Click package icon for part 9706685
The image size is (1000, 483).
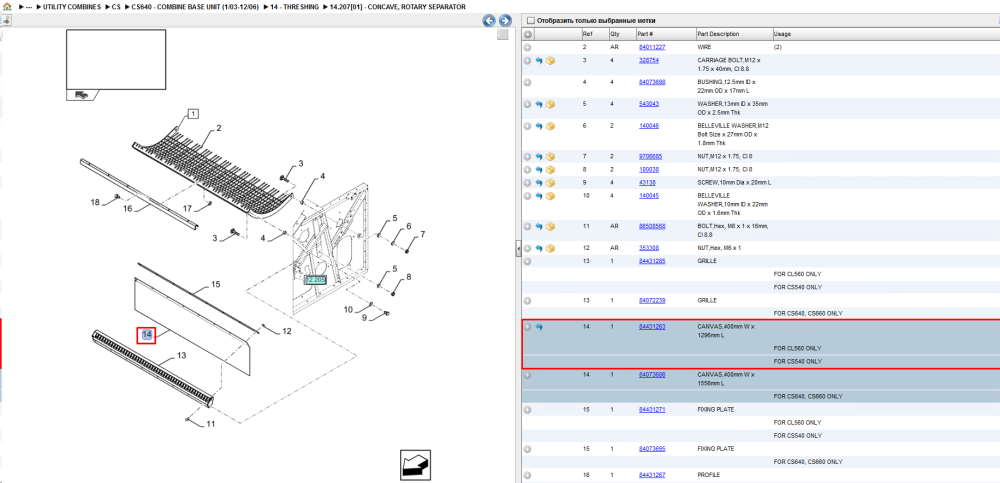(550, 156)
